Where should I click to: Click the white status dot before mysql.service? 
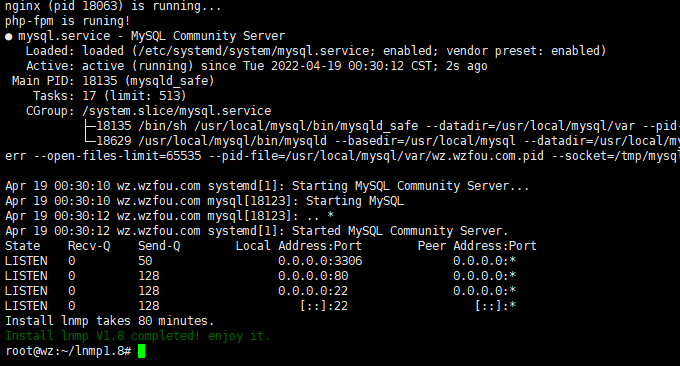9,37
